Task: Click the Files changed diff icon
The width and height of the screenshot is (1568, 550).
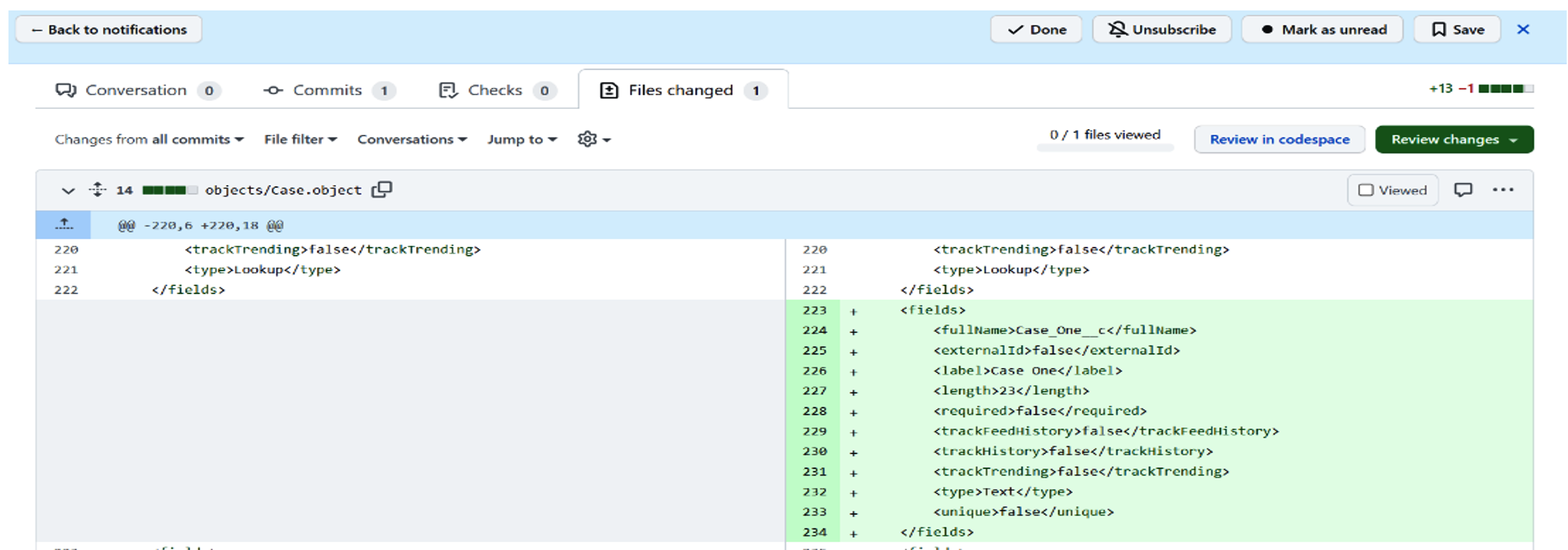Action: tap(609, 90)
